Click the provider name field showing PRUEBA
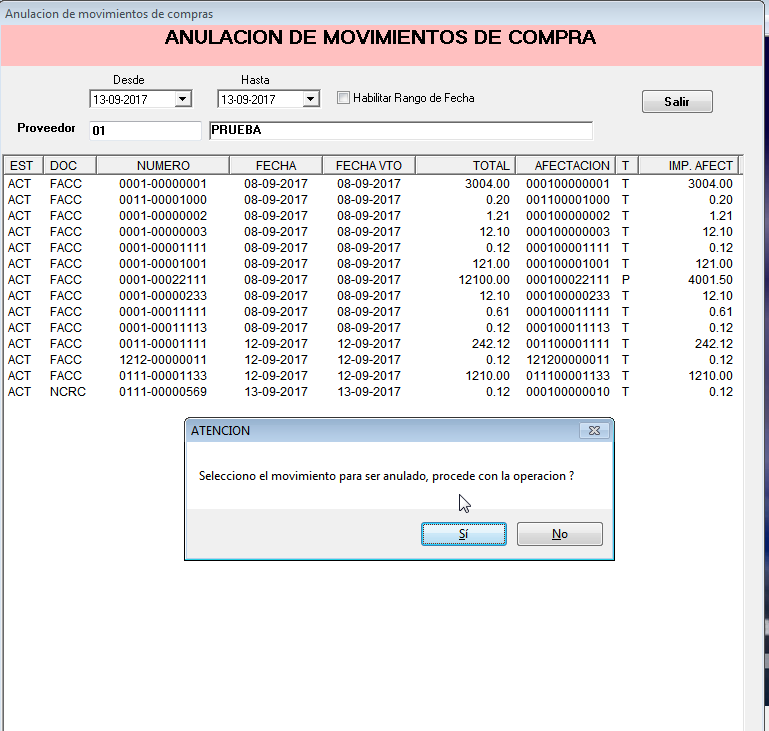The height and width of the screenshot is (731, 769). [401, 130]
